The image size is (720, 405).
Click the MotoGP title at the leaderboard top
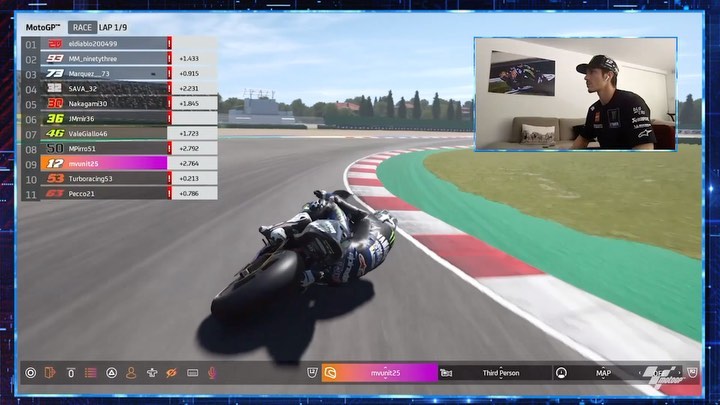[x=43, y=28]
